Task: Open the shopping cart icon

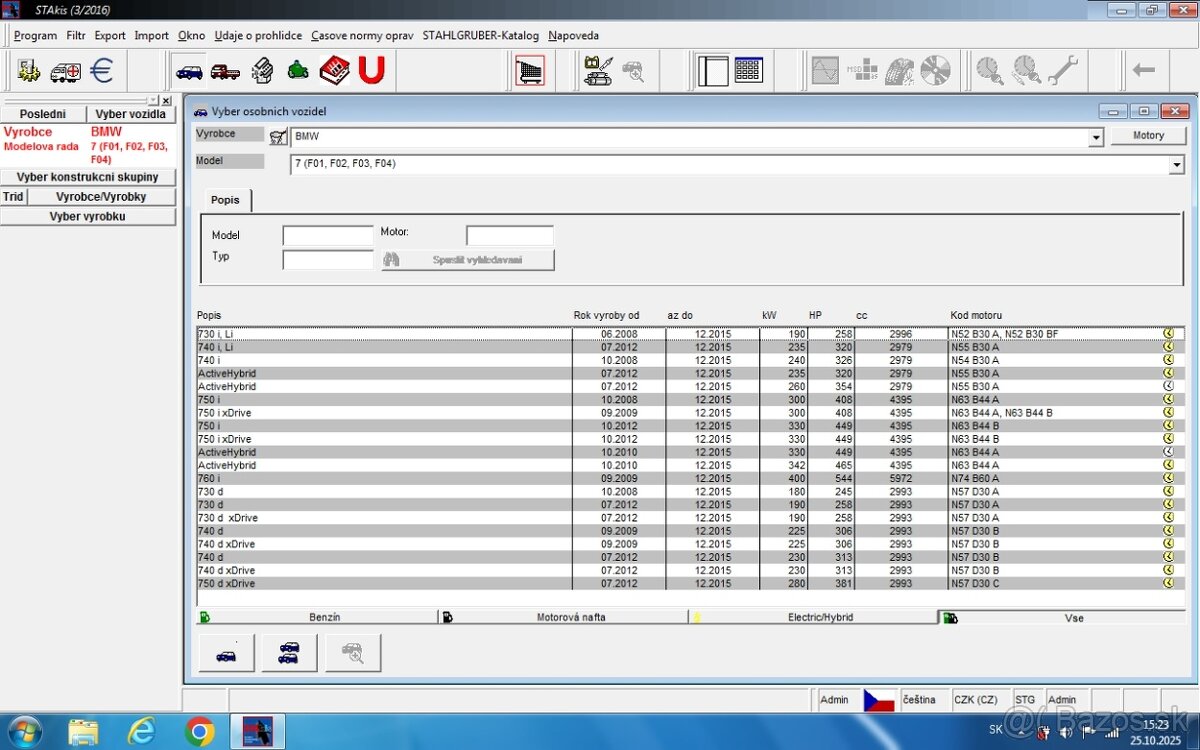Action: 530,71
